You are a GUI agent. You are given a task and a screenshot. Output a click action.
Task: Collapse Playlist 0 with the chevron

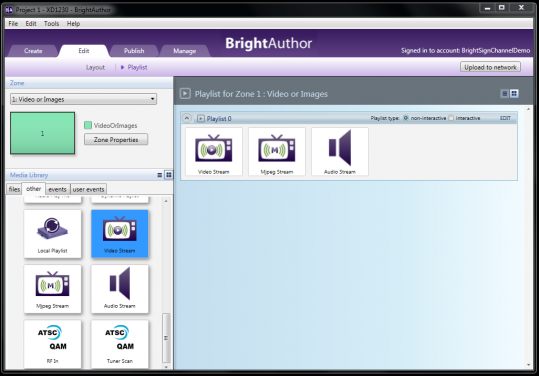coord(187,118)
